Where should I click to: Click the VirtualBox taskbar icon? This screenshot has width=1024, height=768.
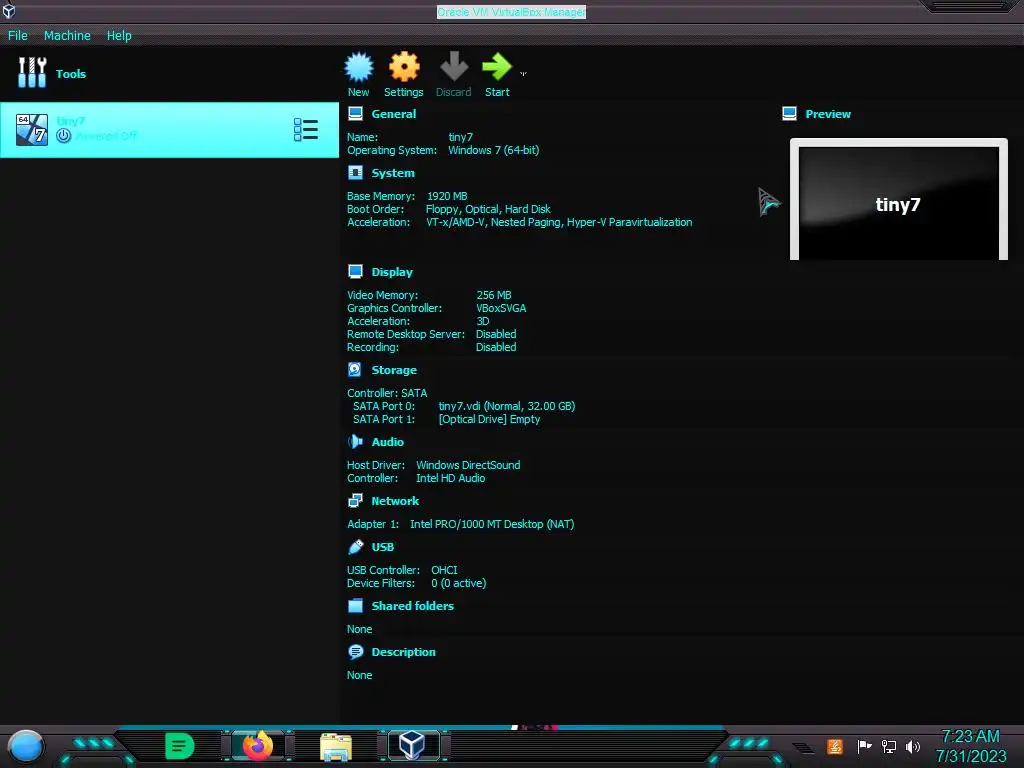(x=412, y=745)
